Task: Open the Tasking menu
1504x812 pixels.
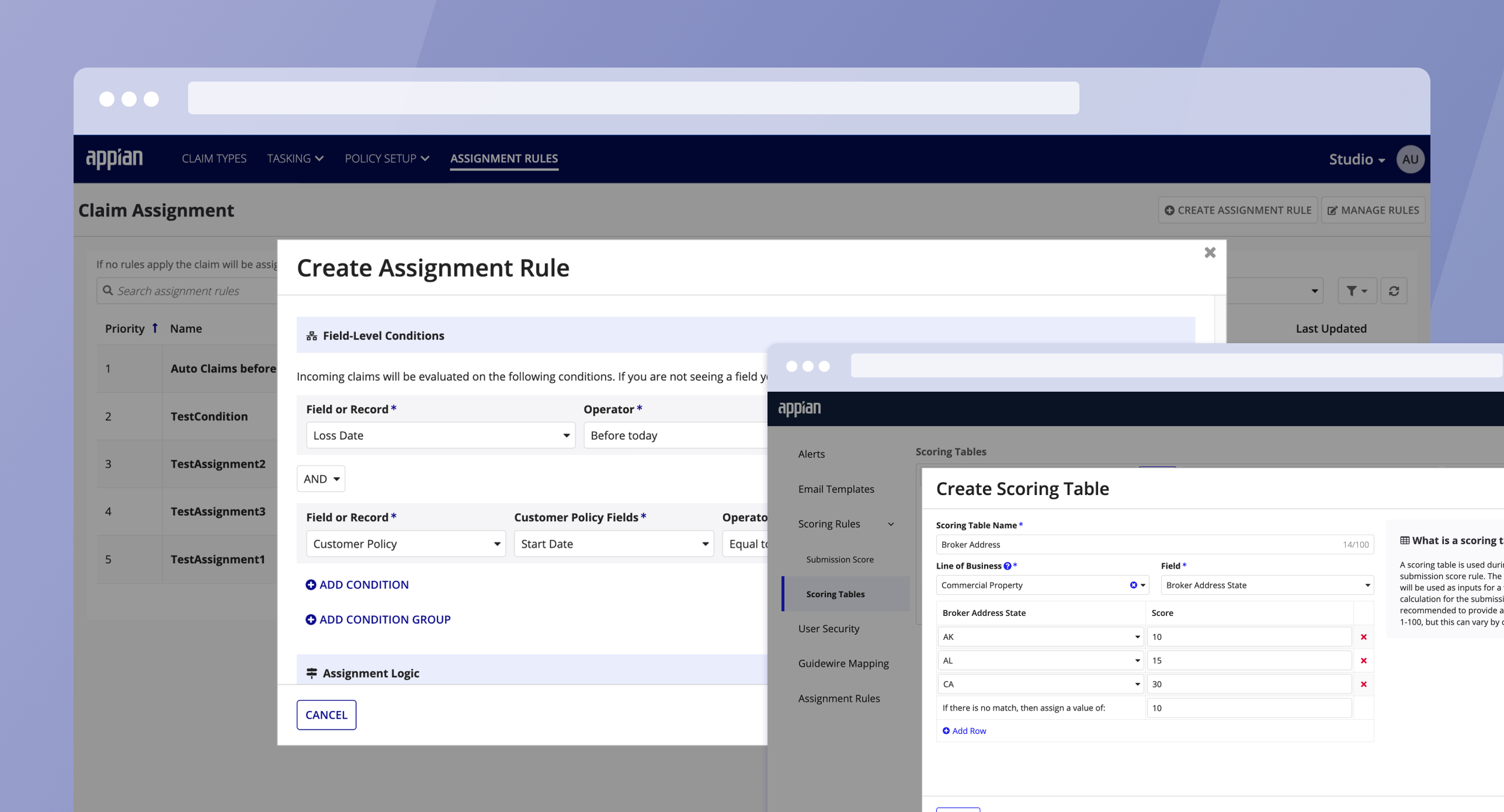Action: point(295,159)
